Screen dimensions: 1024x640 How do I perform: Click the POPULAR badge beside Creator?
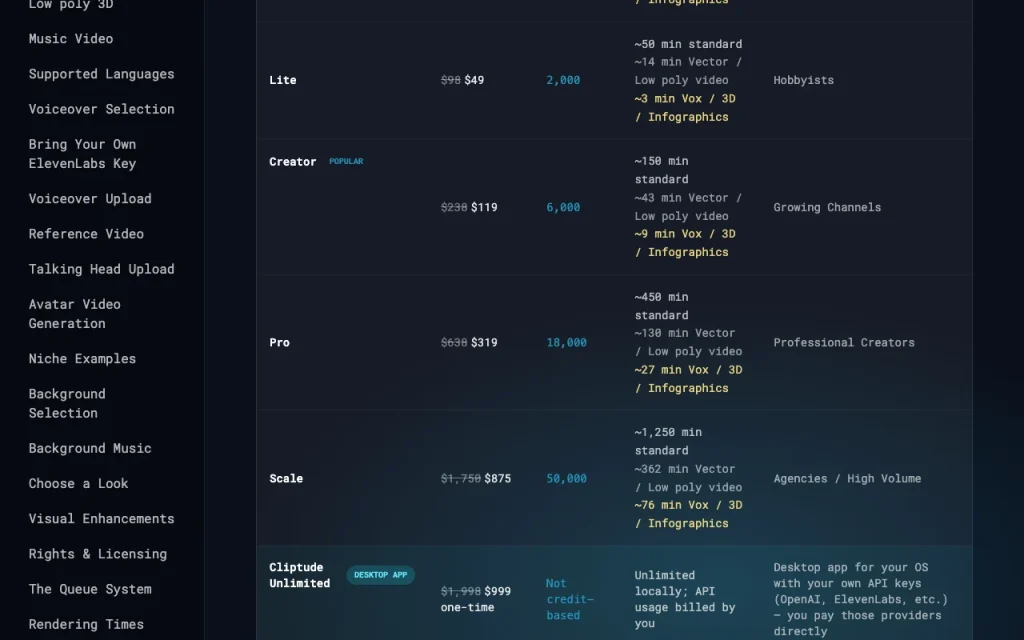(346, 161)
